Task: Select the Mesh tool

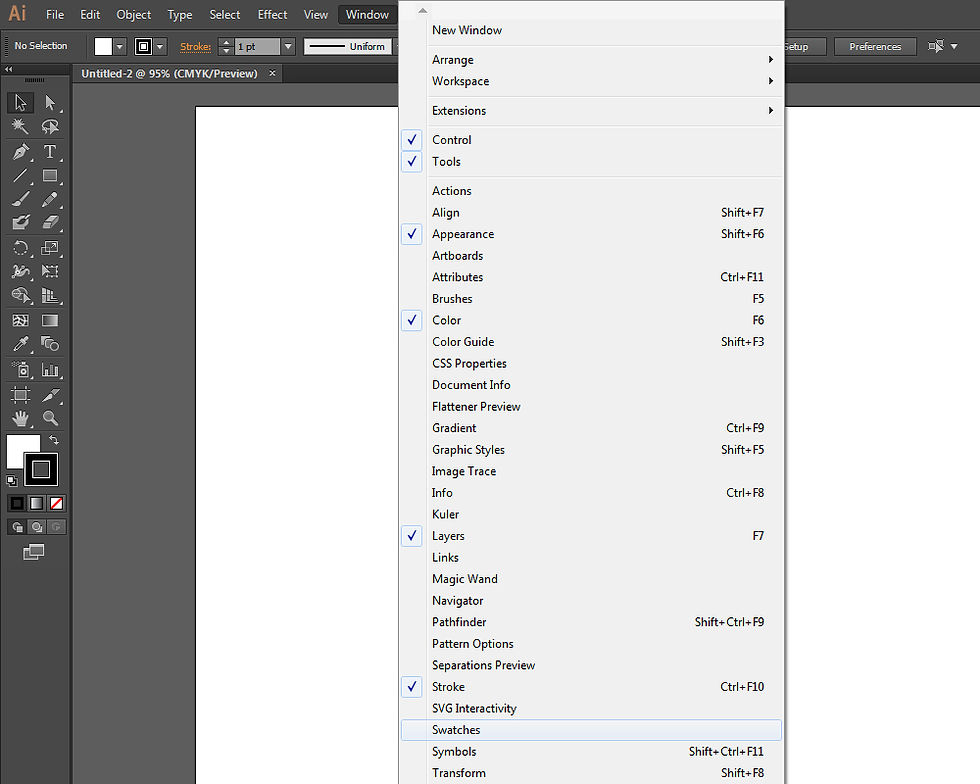Action: [20, 321]
